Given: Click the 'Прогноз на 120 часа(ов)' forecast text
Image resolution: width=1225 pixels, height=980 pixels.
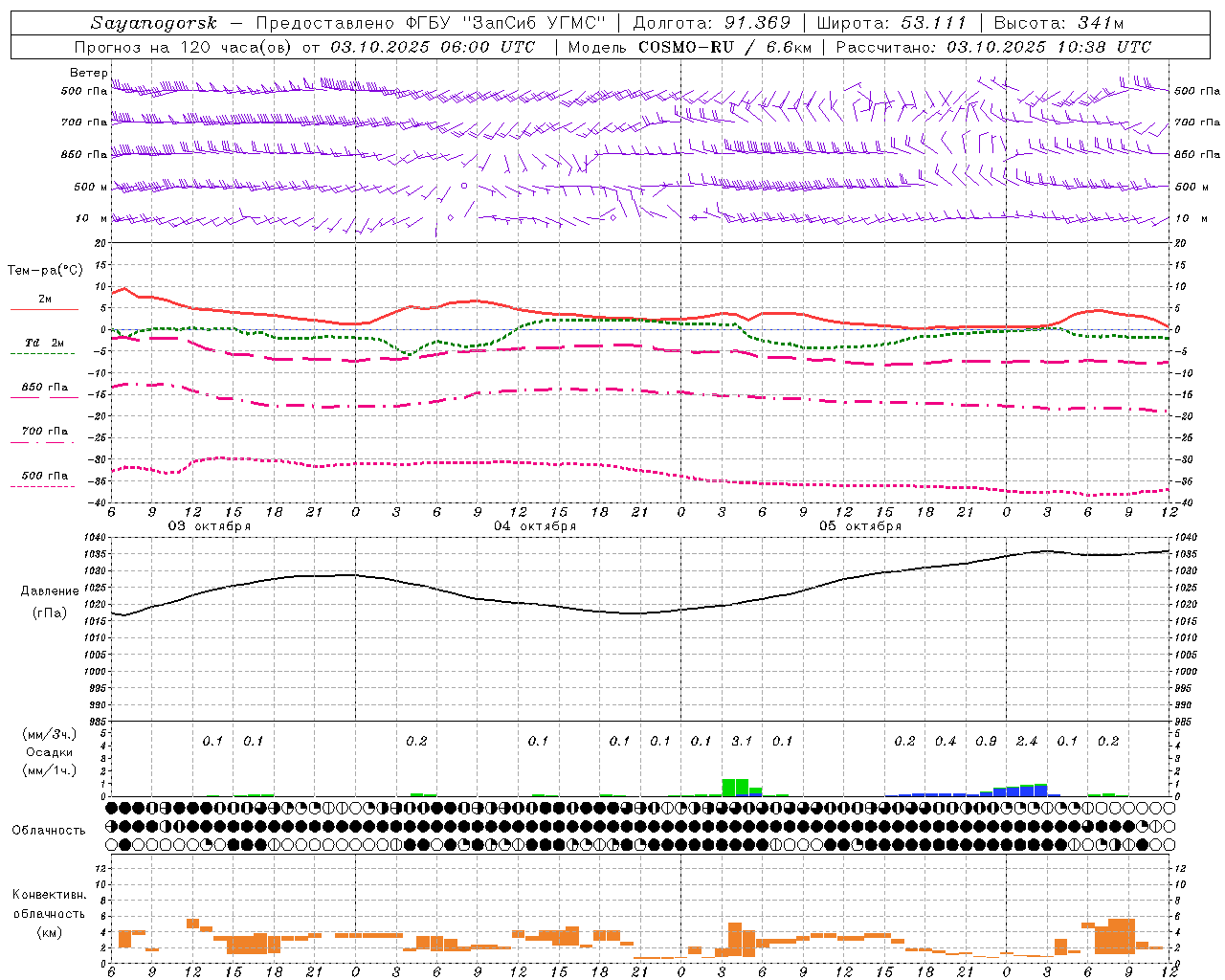Looking at the screenshot, I should [x=184, y=47].
